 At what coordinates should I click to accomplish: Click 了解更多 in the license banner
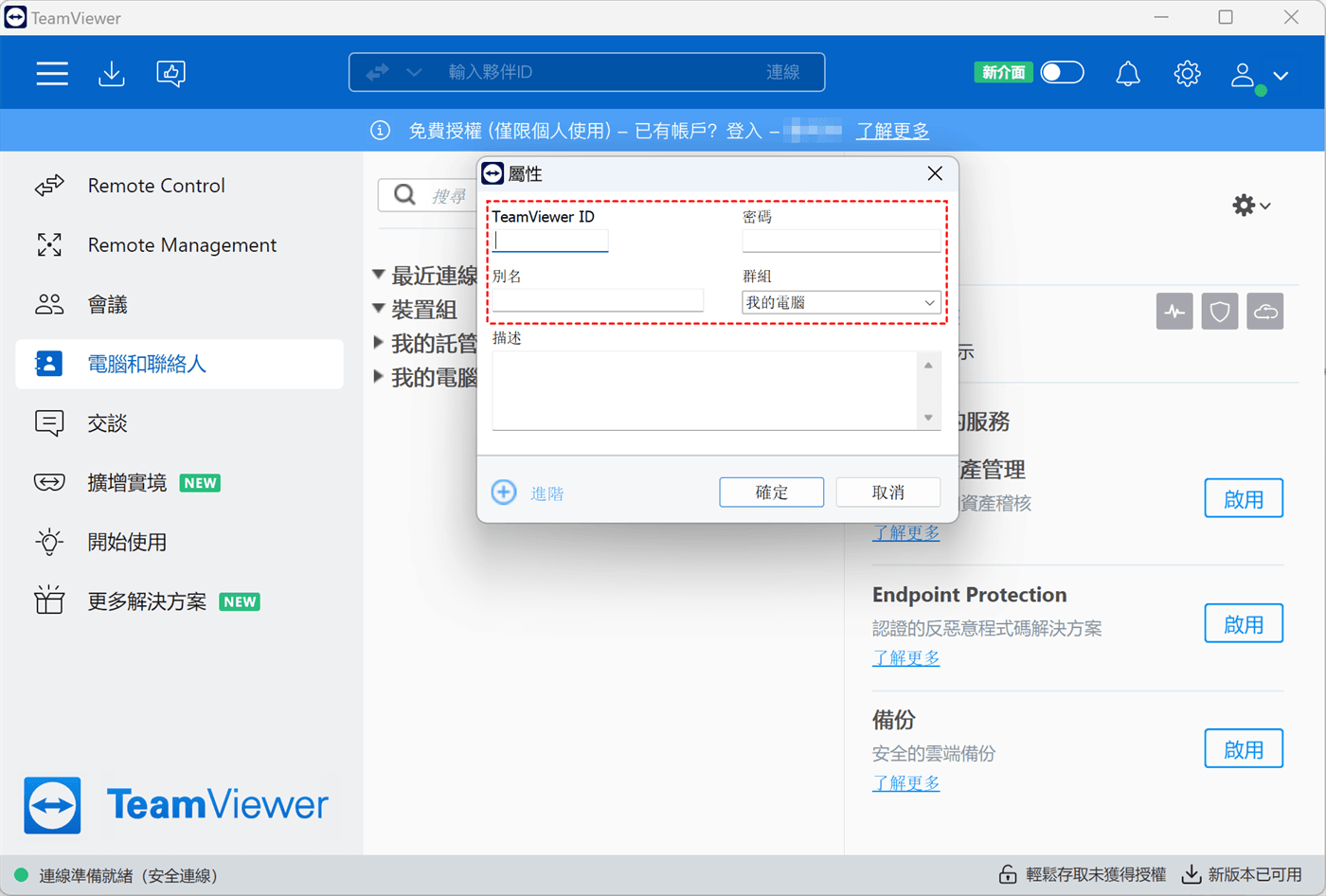[893, 131]
